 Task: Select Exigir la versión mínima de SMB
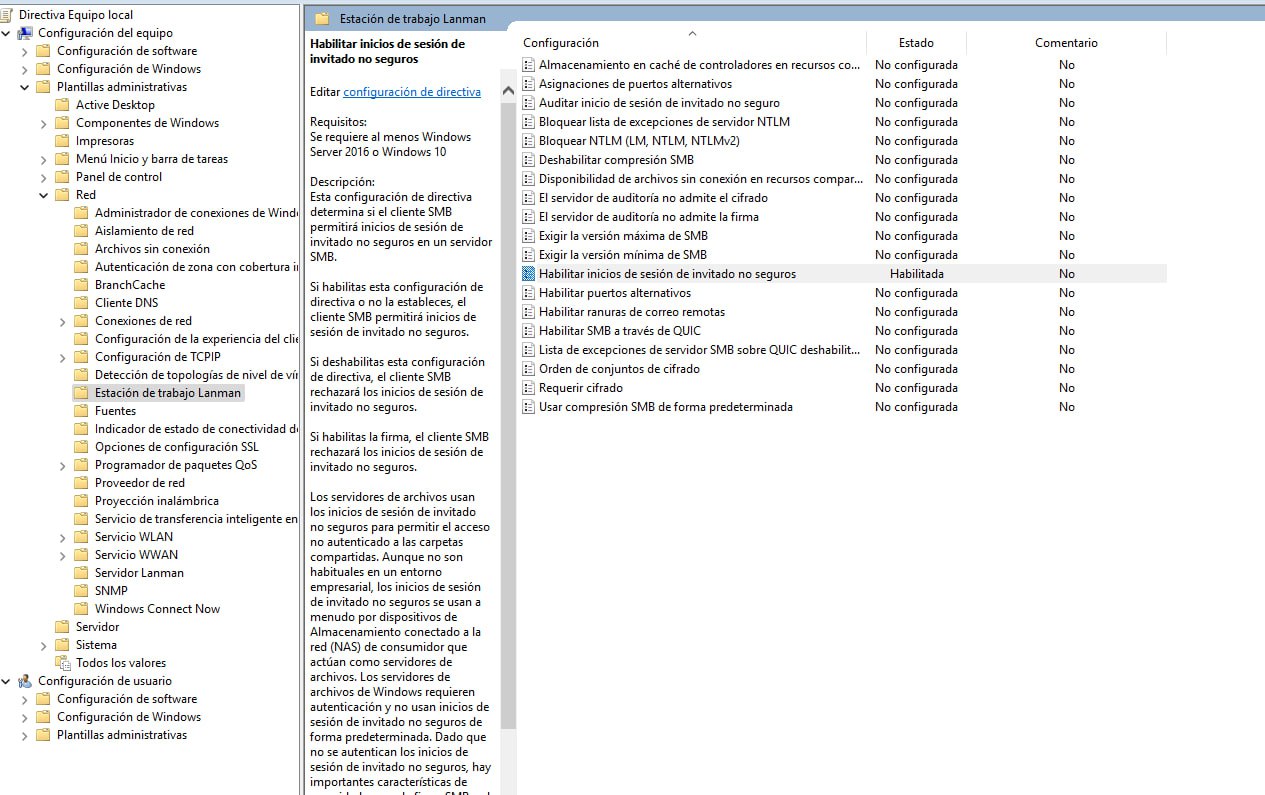[622, 255]
